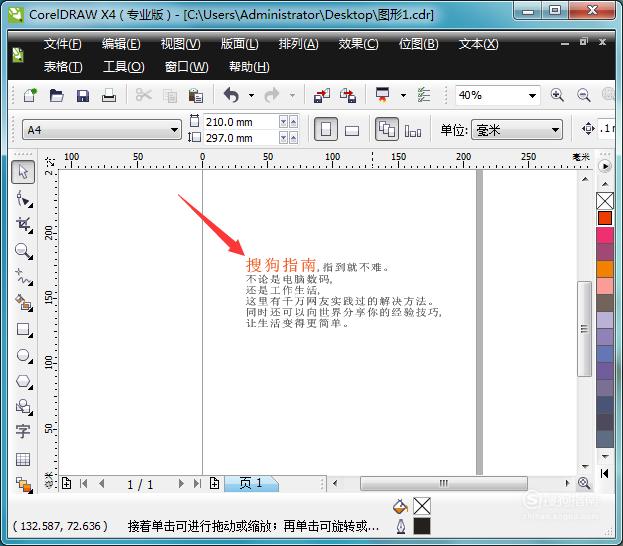The image size is (623, 546).
Task: Open the 编辑(E) menu
Action: [121, 44]
